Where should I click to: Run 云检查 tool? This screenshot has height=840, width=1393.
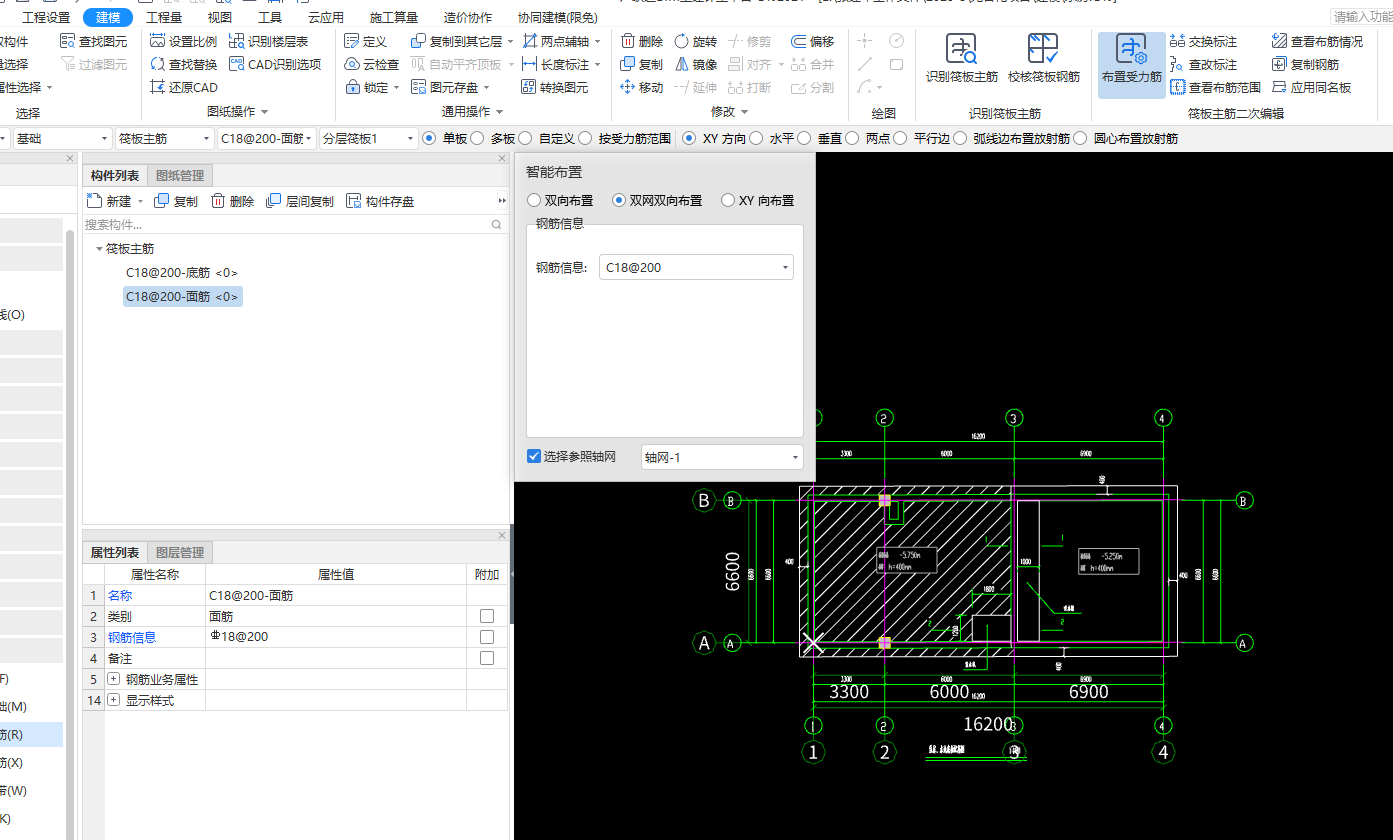371,64
